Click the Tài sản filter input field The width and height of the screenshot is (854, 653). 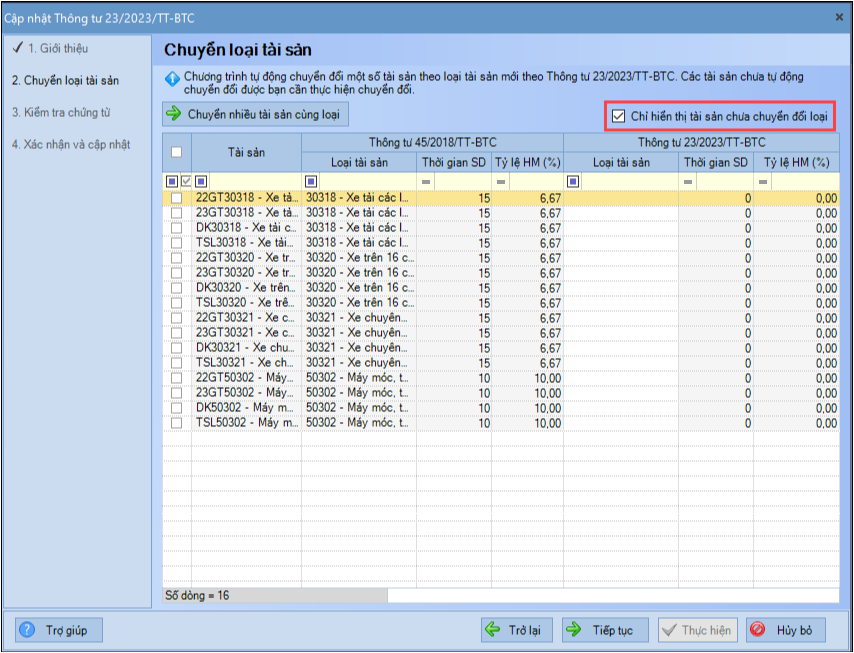pyautogui.click(x=254, y=181)
